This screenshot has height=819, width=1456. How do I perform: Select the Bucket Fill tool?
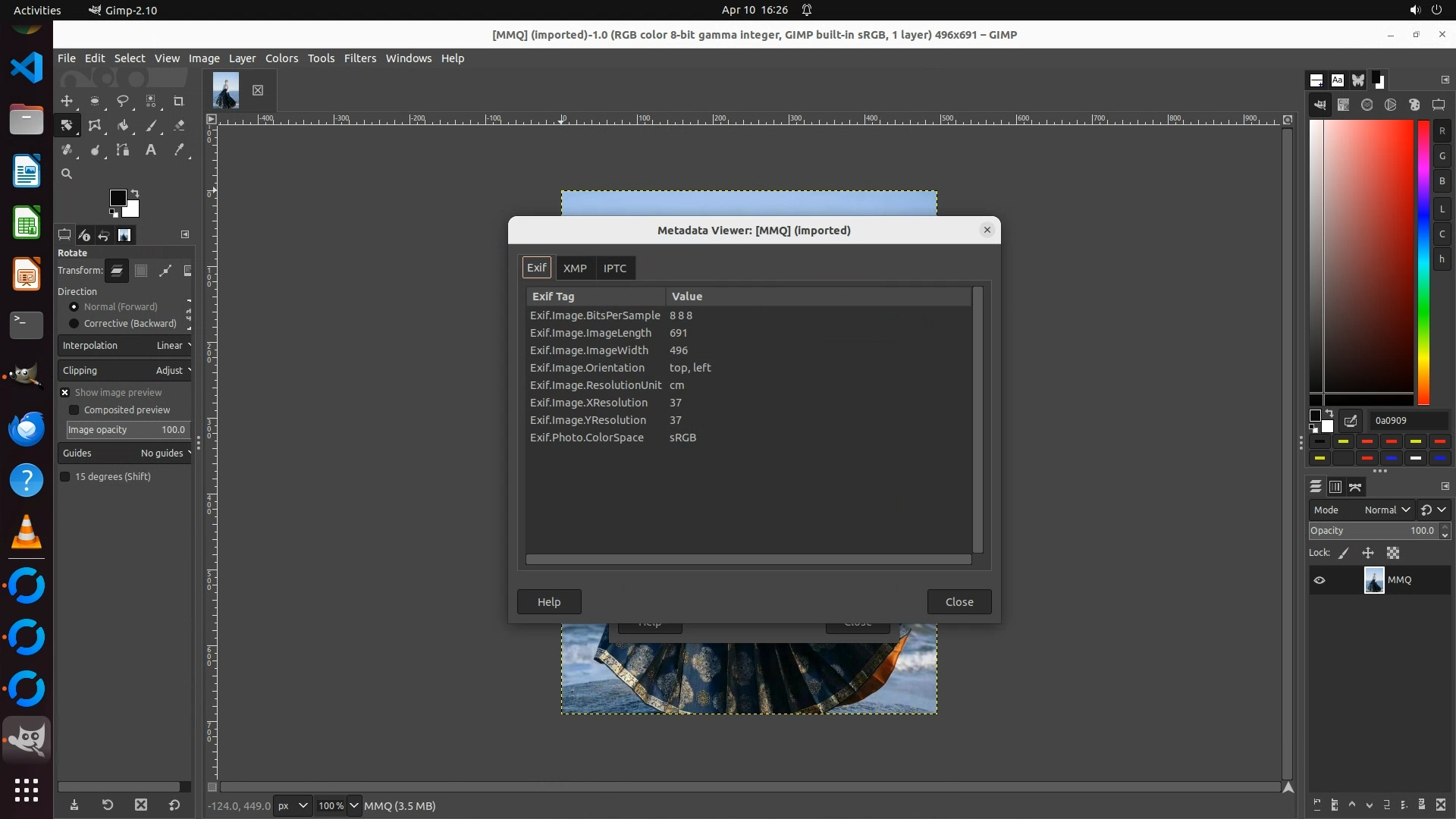coord(123,126)
